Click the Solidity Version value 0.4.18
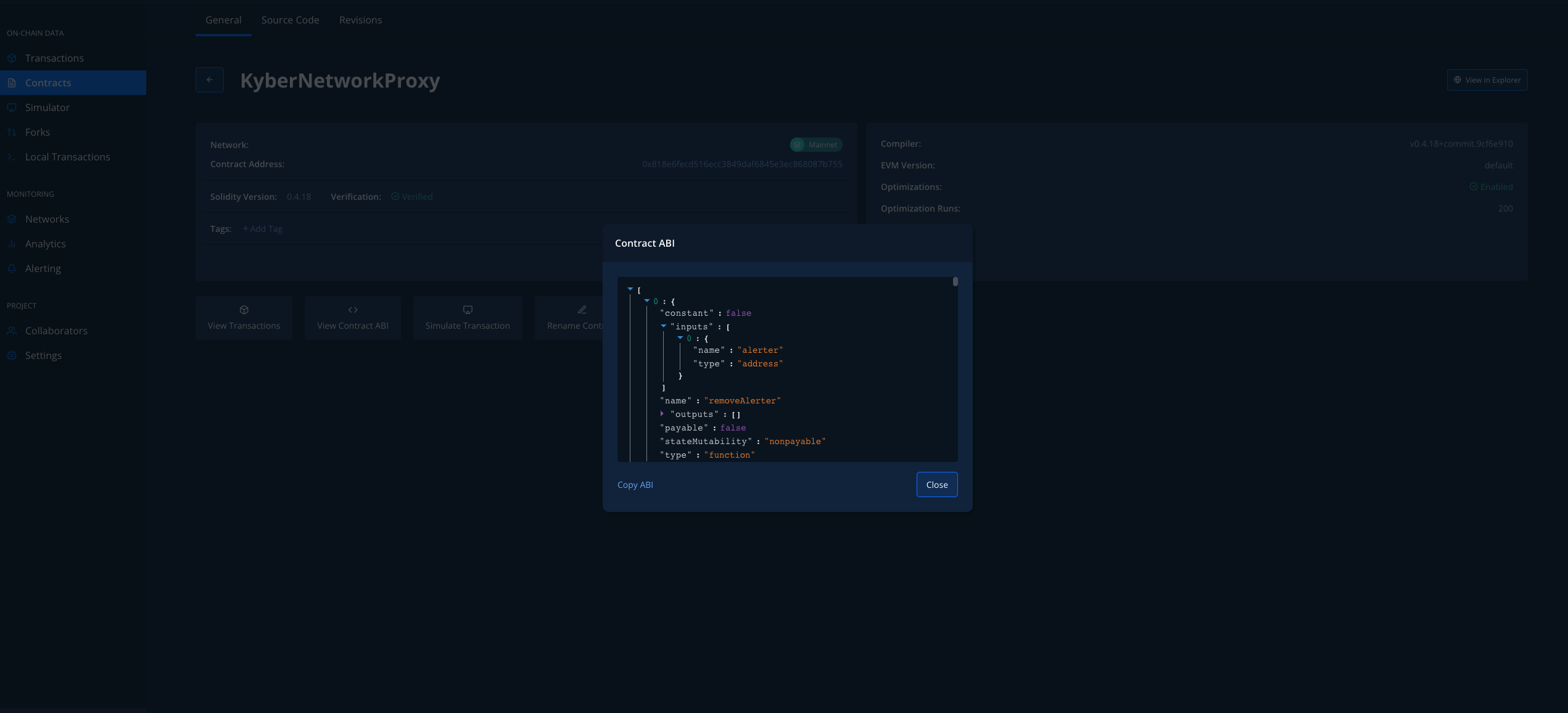Viewport: 1568px width, 713px height. coord(299,197)
